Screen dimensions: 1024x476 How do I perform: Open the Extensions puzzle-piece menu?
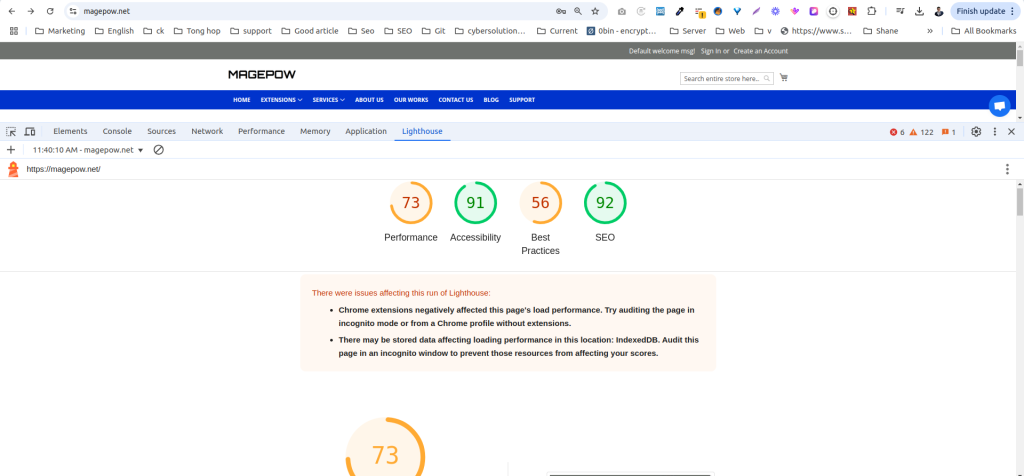[x=871, y=11]
